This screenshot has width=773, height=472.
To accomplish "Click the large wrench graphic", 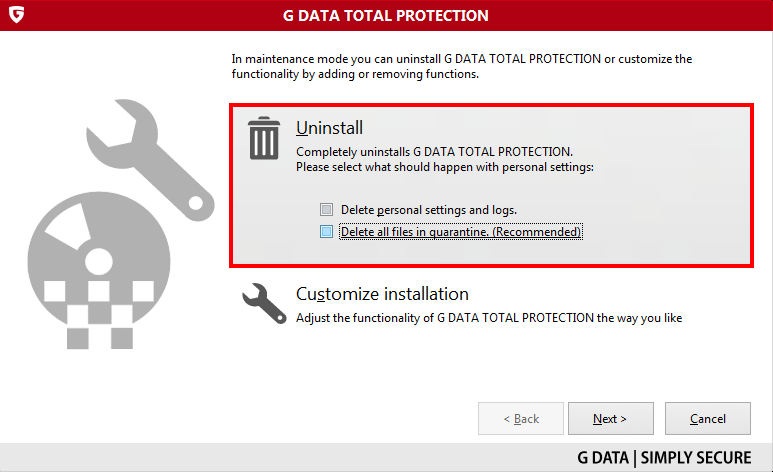I will pyautogui.click(x=150, y=159).
